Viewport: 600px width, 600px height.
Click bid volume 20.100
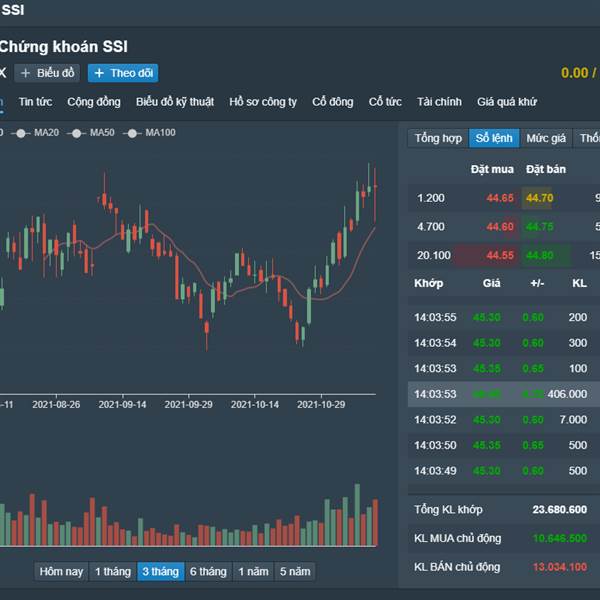[x=434, y=255]
